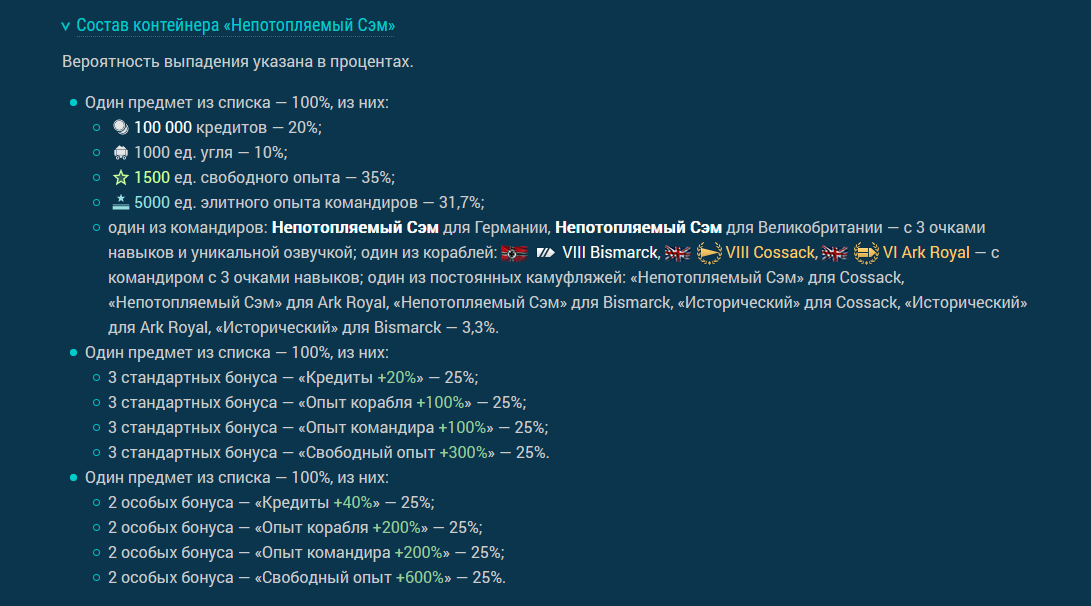The width and height of the screenshot is (1091, 606).
Task: Click the British flag before VIII Cossack
Action: tap(678, 253)
